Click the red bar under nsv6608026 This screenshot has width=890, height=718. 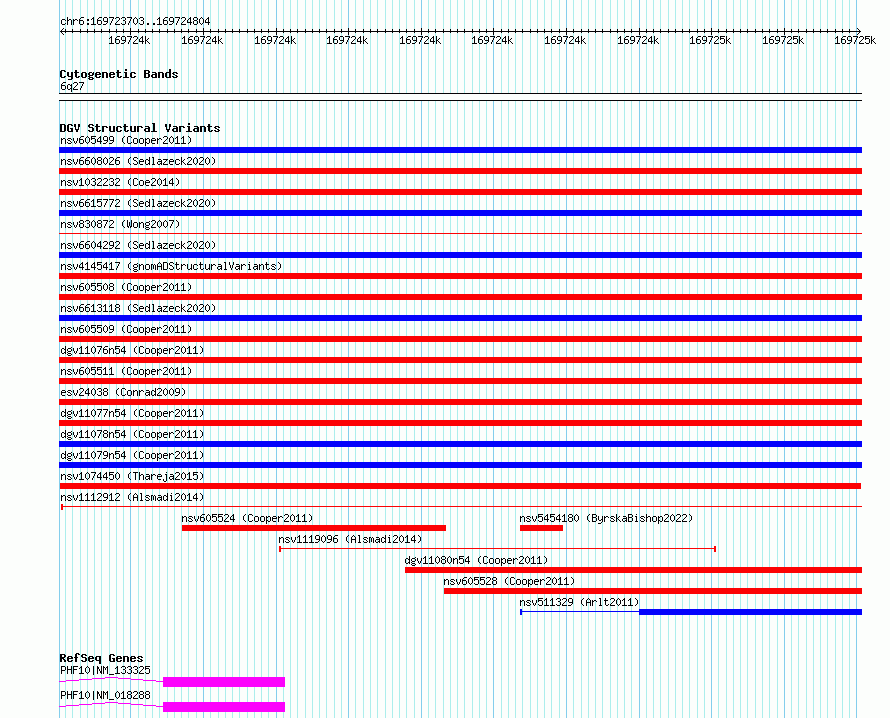(460, 171)
